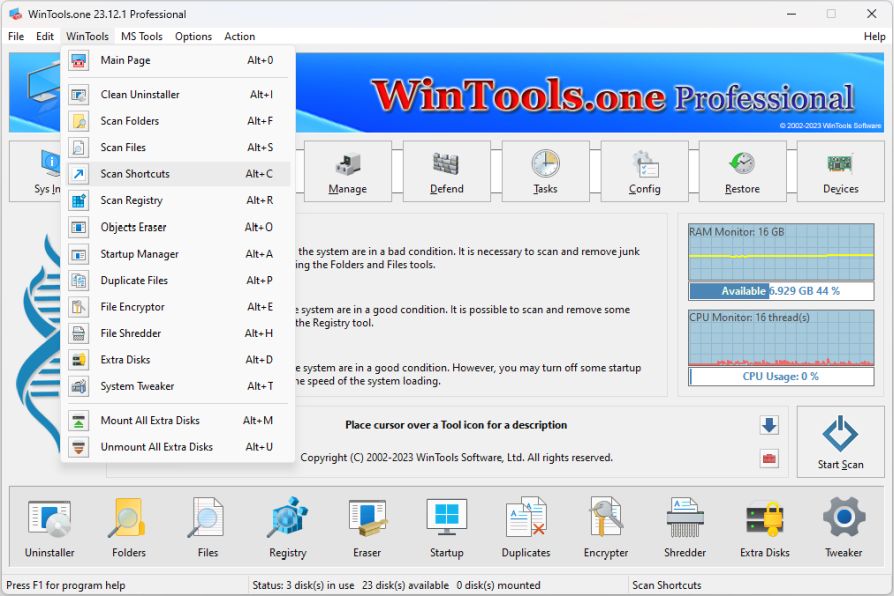The width and height of the screenshot is (894, 596).
Task: Open the Action menu
Action: (x=239, y=37)
